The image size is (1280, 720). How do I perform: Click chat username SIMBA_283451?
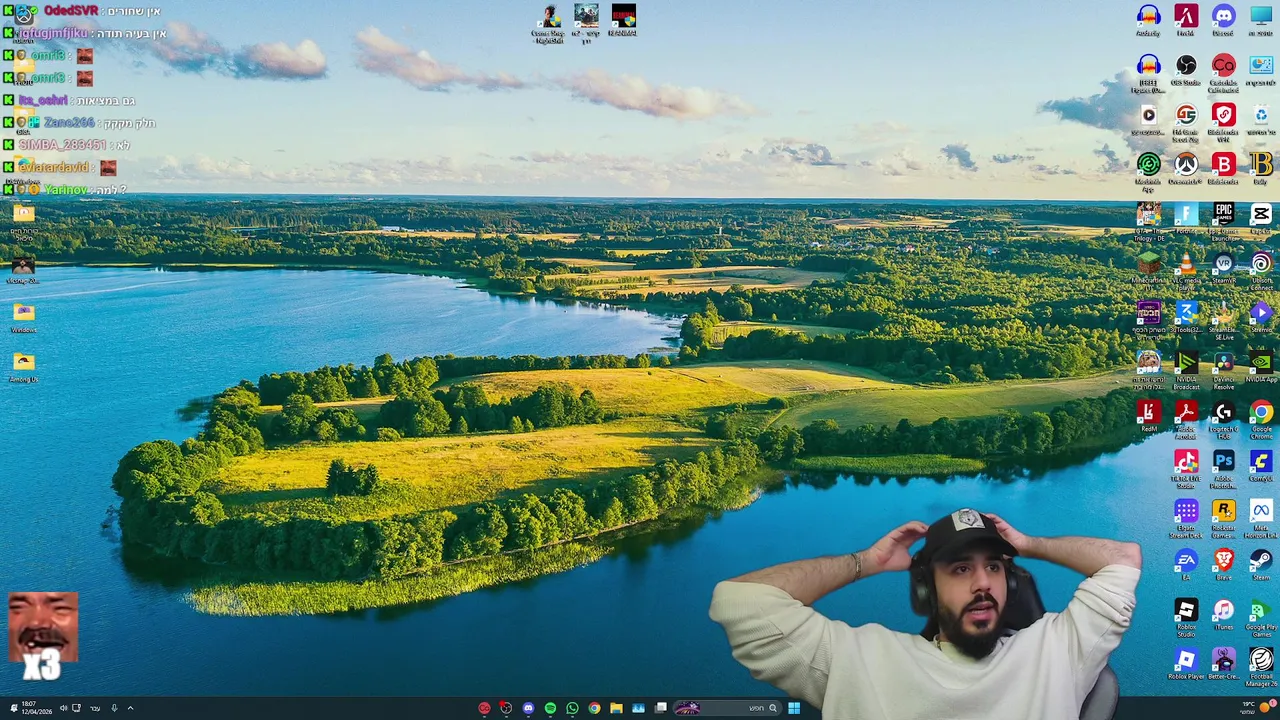pos(62,145)
